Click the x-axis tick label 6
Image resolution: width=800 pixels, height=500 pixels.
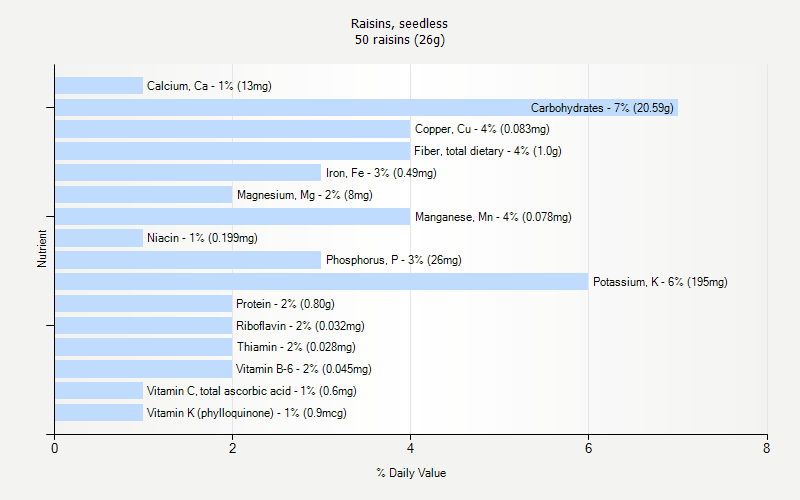coord(588,448)
